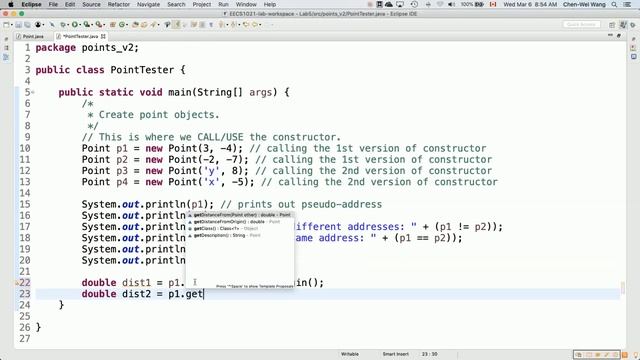The height and width of the screenshot is (360, 640).
Task: Open the Eclipse application menu
Action: pos(31,4)
